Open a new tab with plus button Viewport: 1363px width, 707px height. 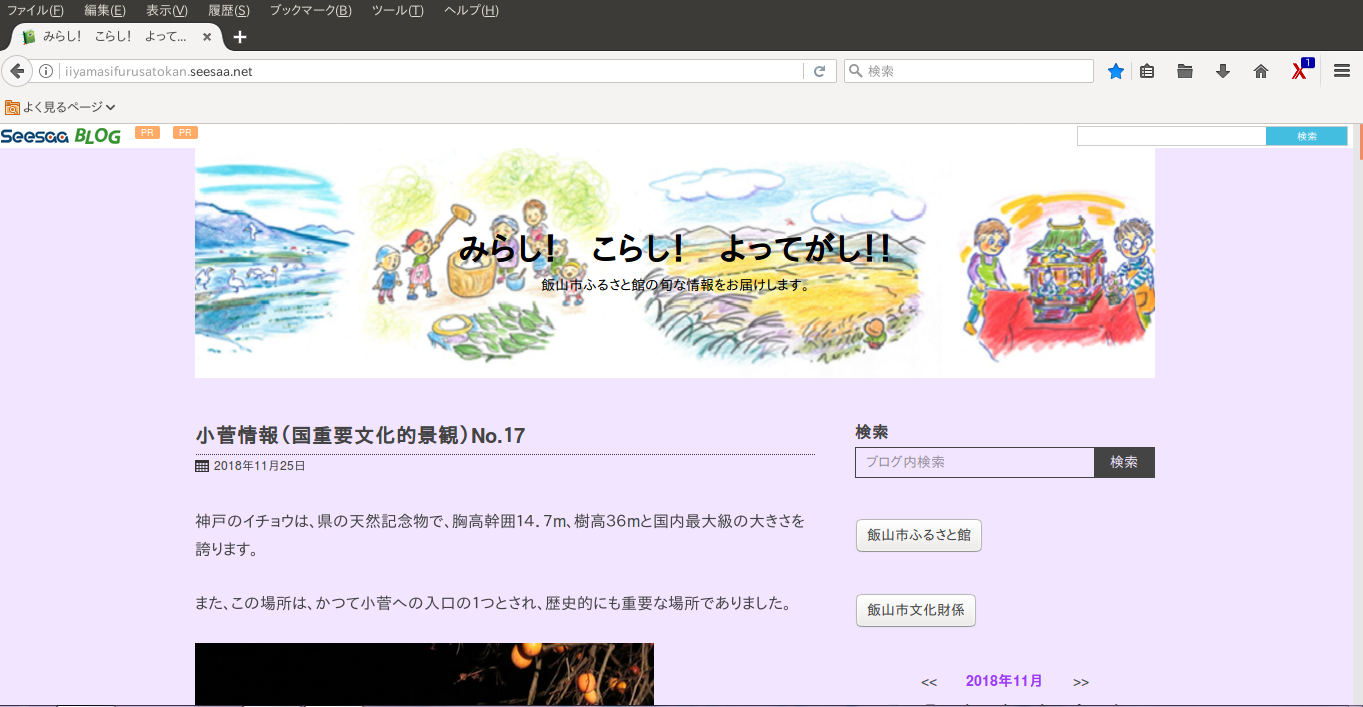pyautogui.click(x=240, y=37)
